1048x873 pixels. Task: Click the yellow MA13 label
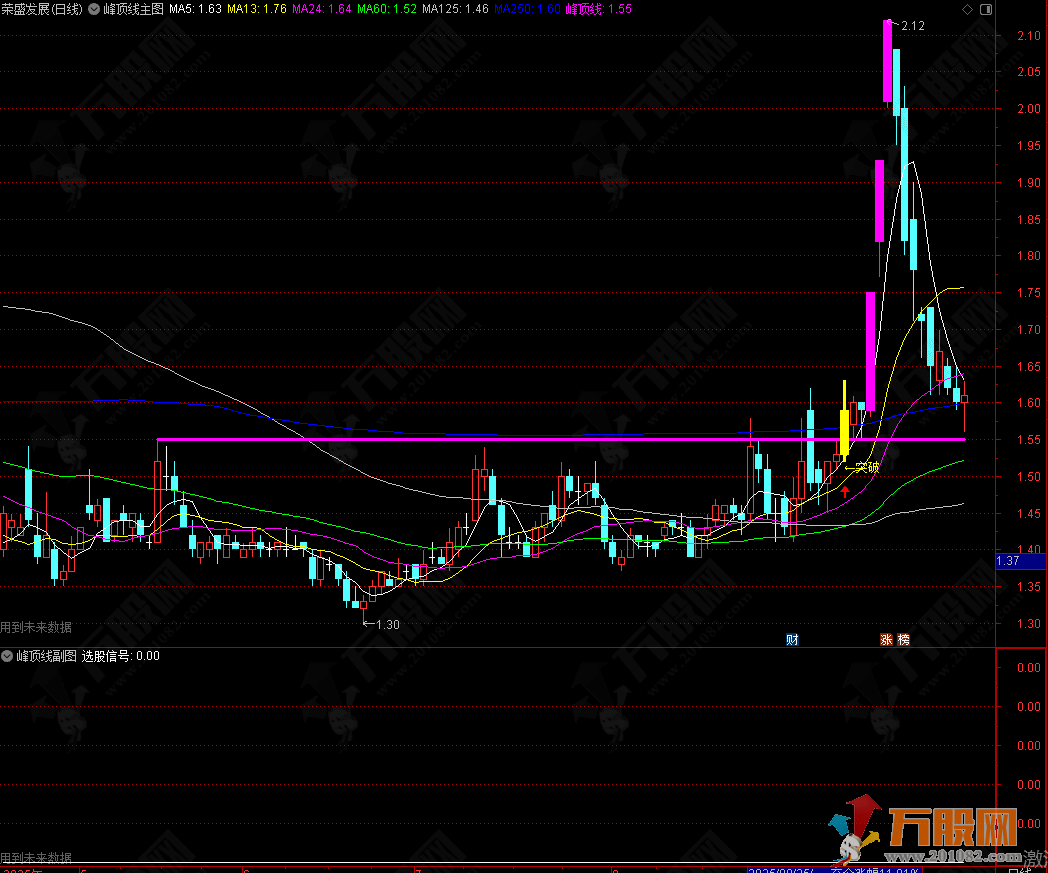pos(257,8)
